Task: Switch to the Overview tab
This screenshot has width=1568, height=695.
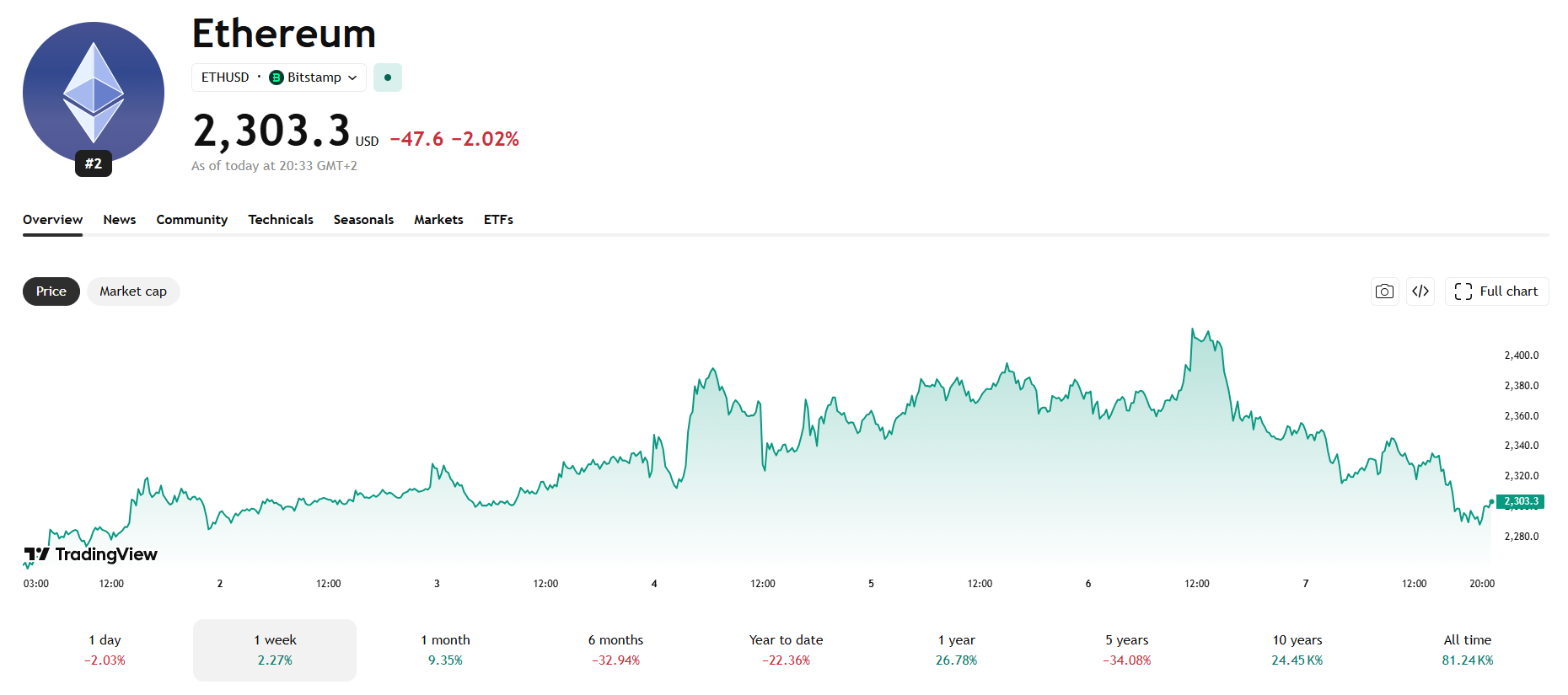Action: point(52,220)
